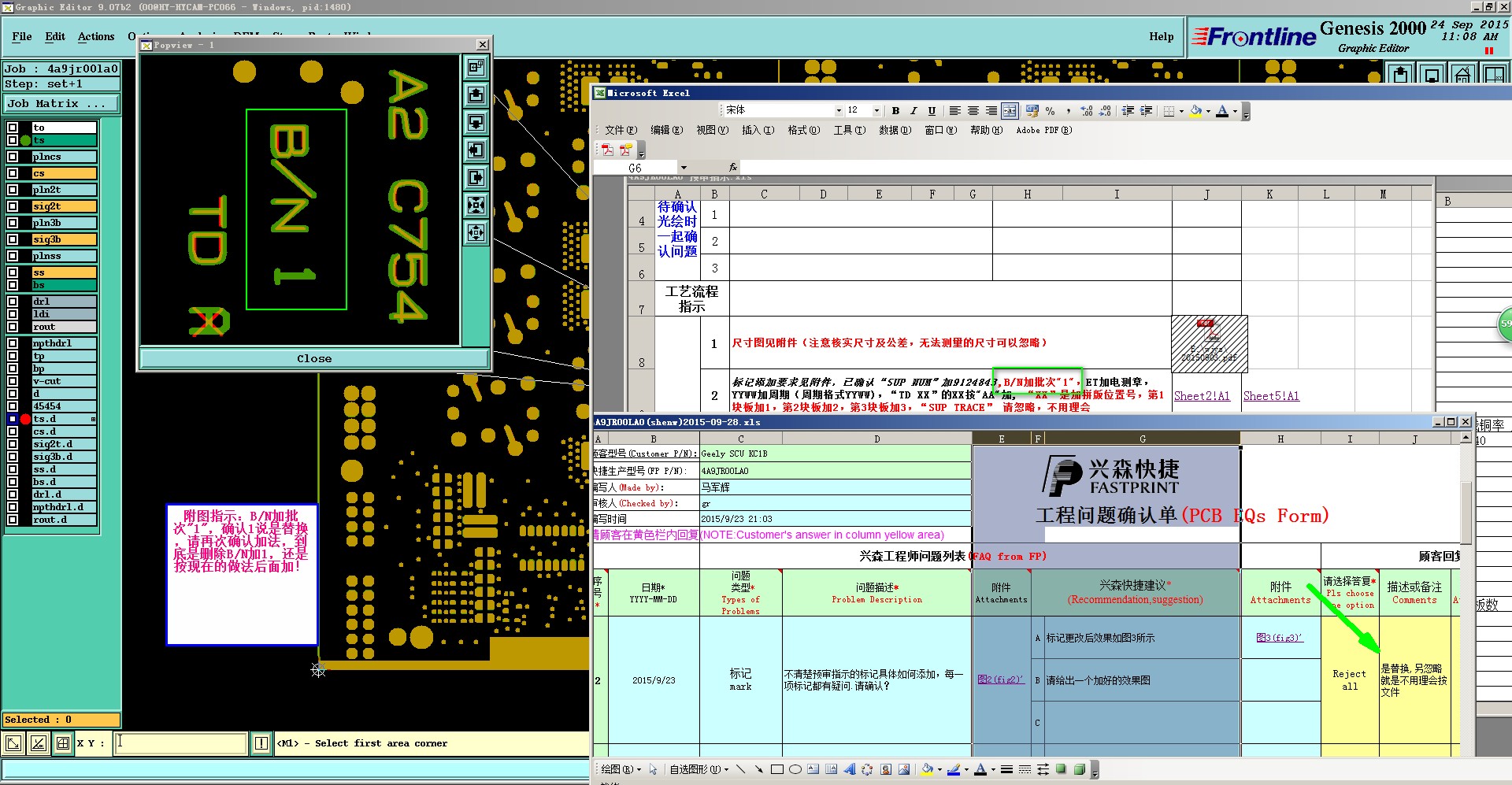Toggle Italic in Excel formatting toolbar

[913, 111]
